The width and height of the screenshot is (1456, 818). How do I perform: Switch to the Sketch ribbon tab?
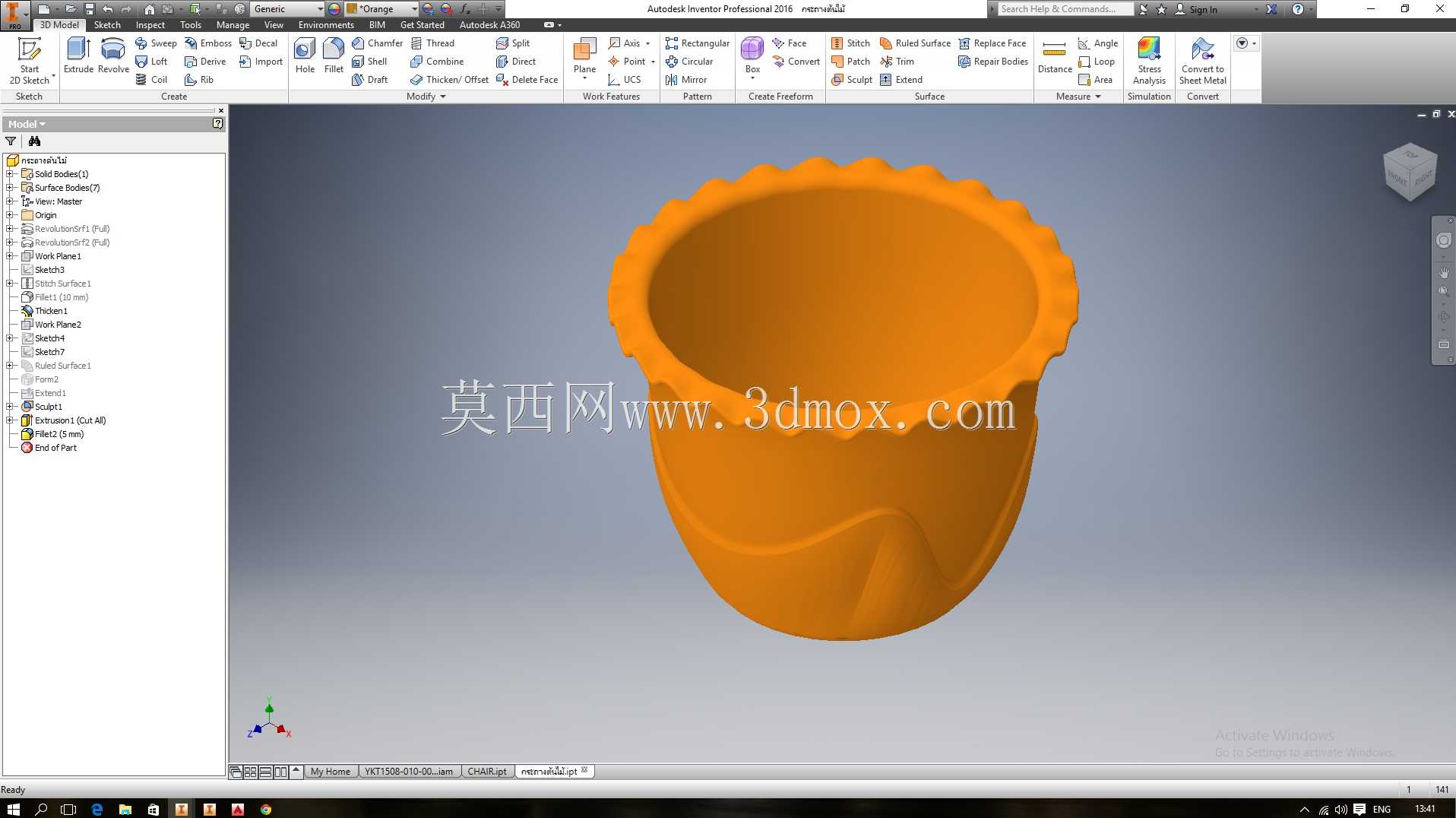[x=107, y=25]
